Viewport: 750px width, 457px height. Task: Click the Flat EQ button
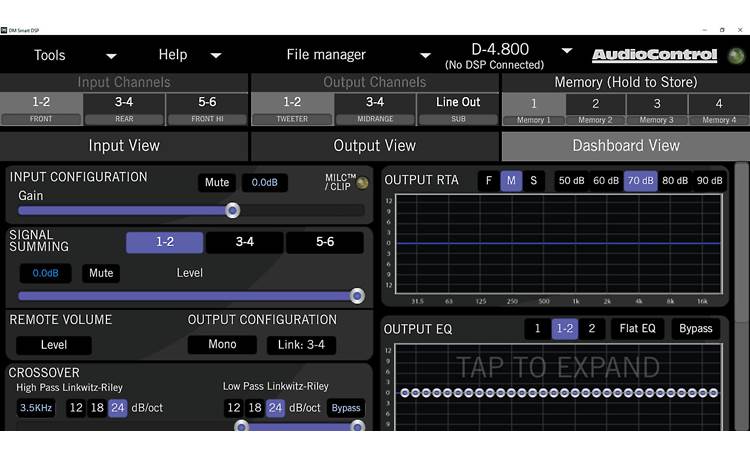tap(637, 329)
